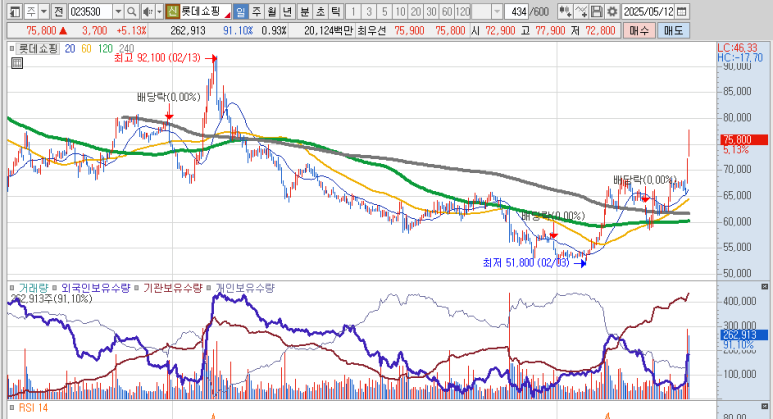
Task: Click the 240 moving average legend
Action: (126, 49)
